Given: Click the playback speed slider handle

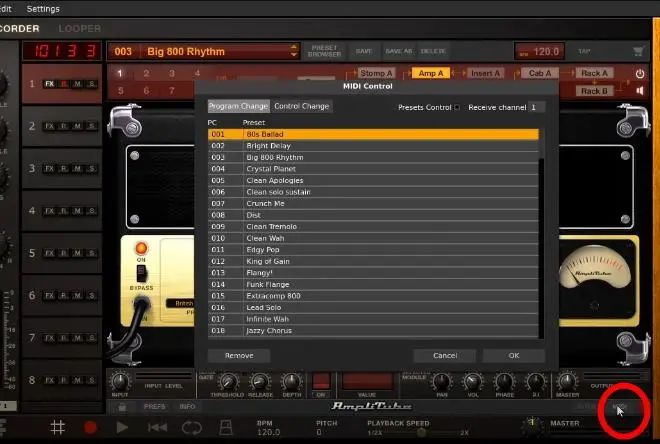Looking at the screenshot, I should (421, 433).
